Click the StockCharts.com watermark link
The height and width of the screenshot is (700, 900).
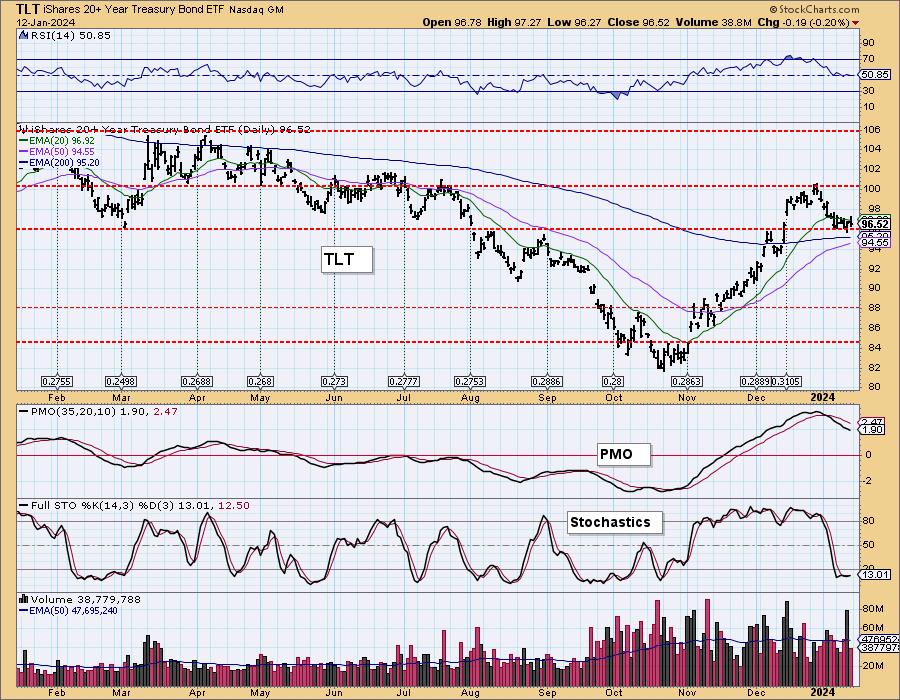tap(814, 9)
